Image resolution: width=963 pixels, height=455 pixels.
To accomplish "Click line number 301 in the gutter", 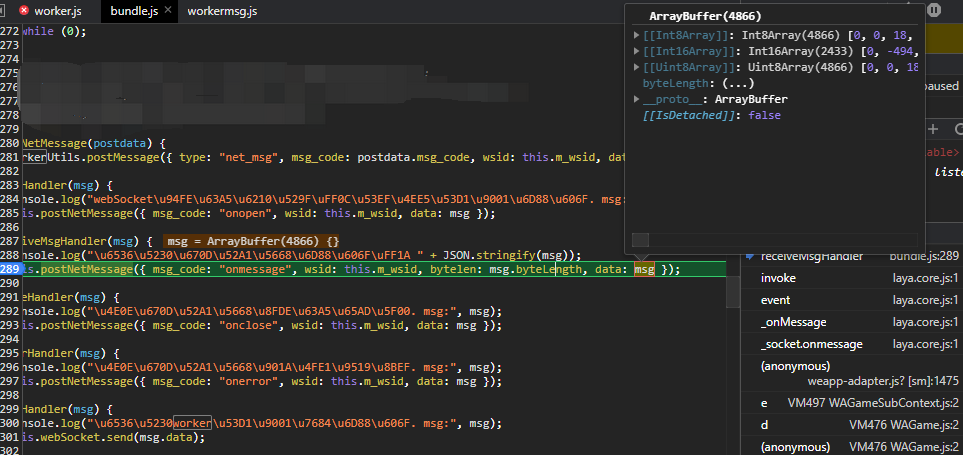I will click(10, 438).
